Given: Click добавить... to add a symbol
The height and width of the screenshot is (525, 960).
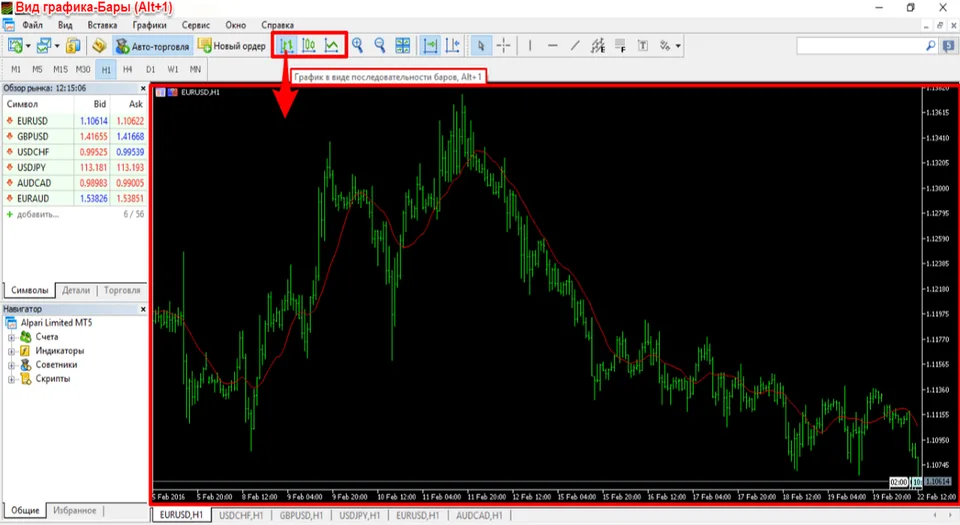Looking at the screenshot, I should coord(37,214).
